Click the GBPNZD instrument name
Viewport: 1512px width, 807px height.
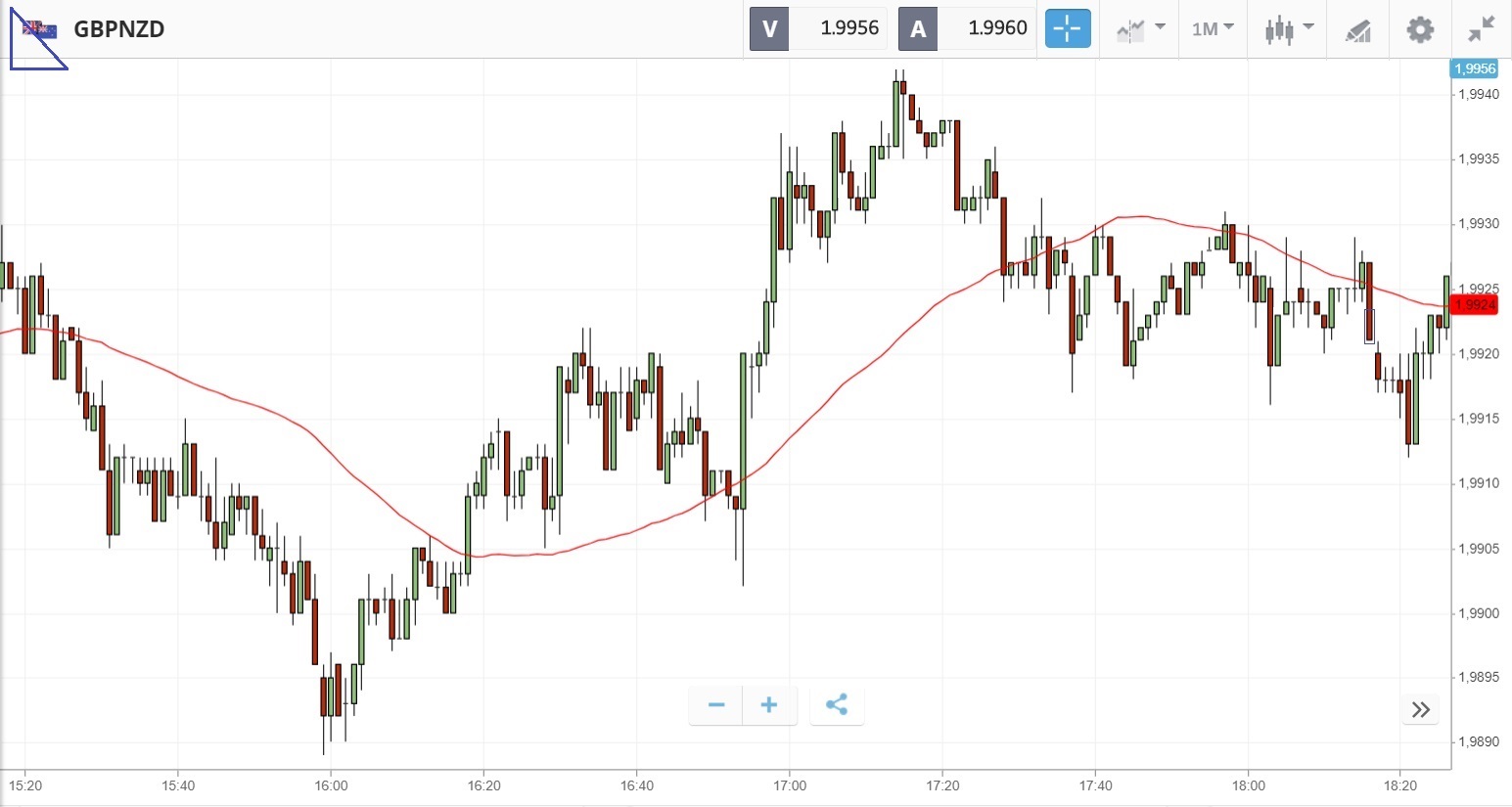(119, 29)
